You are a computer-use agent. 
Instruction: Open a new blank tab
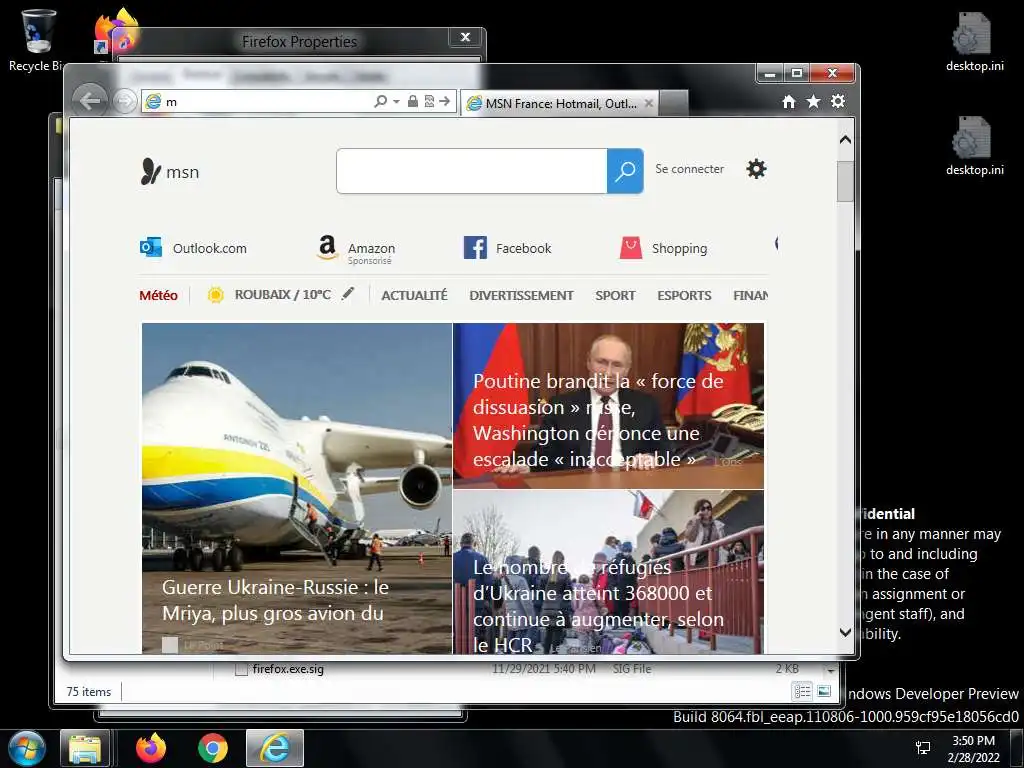pos(673,103)
